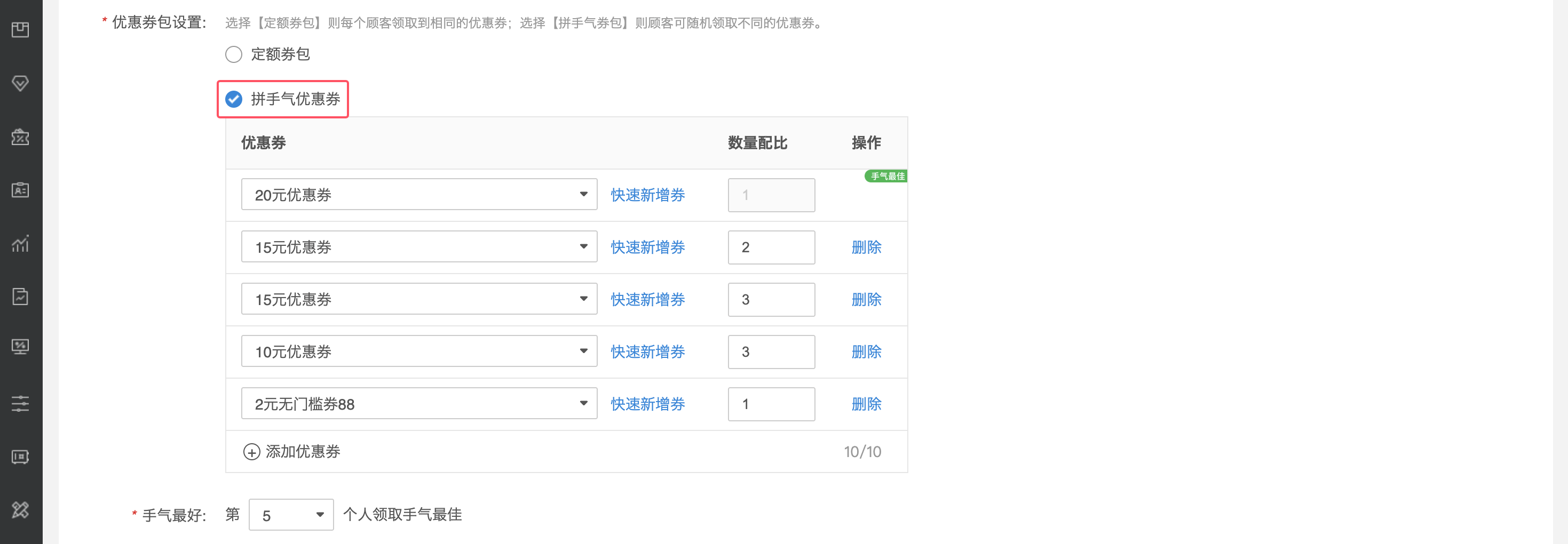The image size is (1568, 544).
Task: Click 删除 for the 10元优惠券 row
Action: (x=866, y=351)
